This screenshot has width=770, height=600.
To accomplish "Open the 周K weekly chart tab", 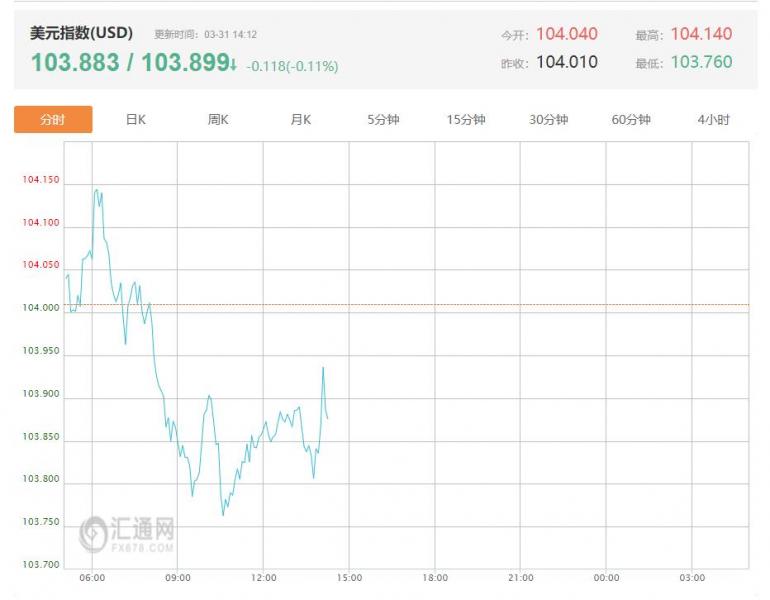I will pyautogui.click(x=218, y=120).
